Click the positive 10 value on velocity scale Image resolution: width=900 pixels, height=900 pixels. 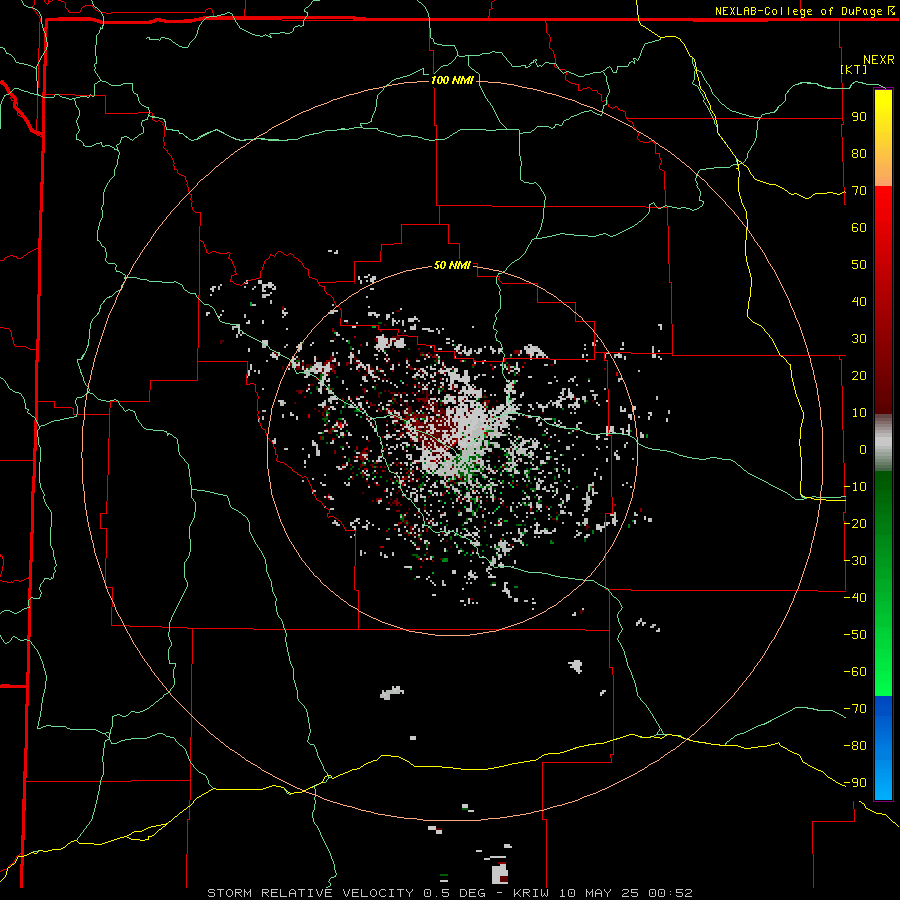pyautogui.click(x=859, y=413)
